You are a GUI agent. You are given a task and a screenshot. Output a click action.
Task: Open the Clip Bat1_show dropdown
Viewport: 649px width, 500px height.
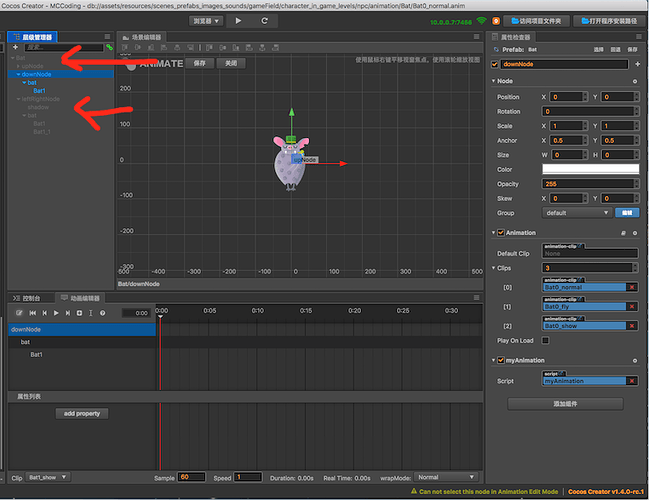tap(48, 477)
